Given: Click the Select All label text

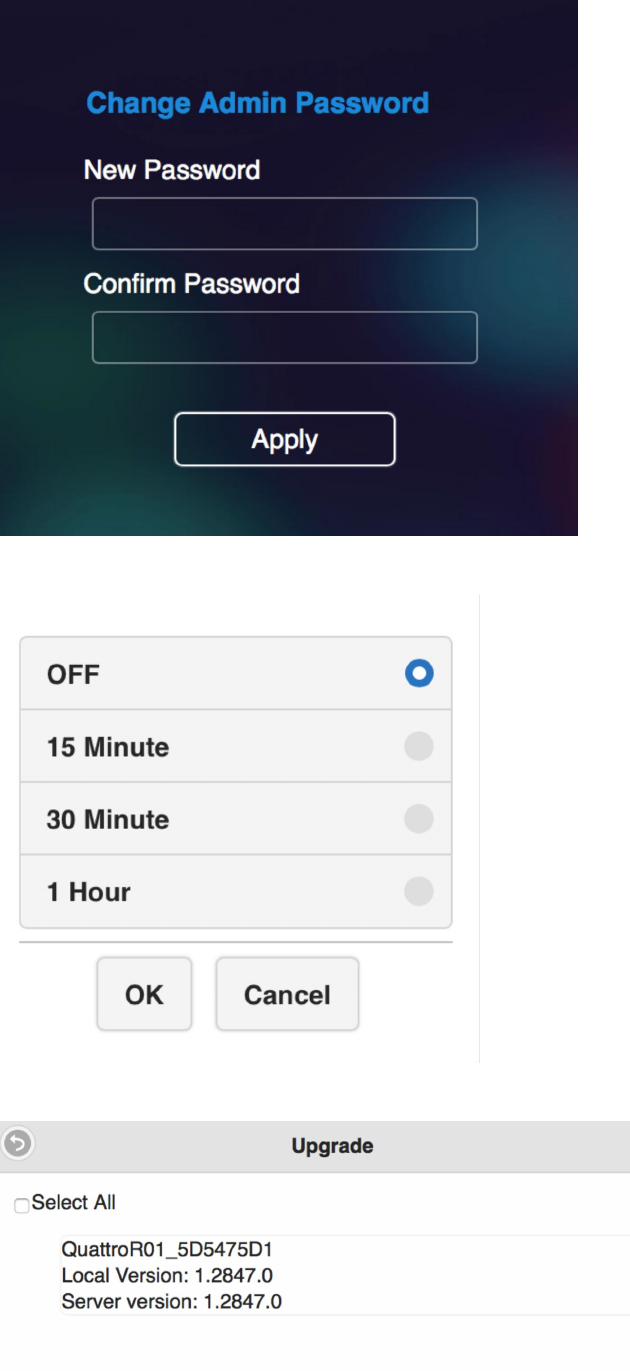Looking at the screenshot, I should pos(74,1202).
